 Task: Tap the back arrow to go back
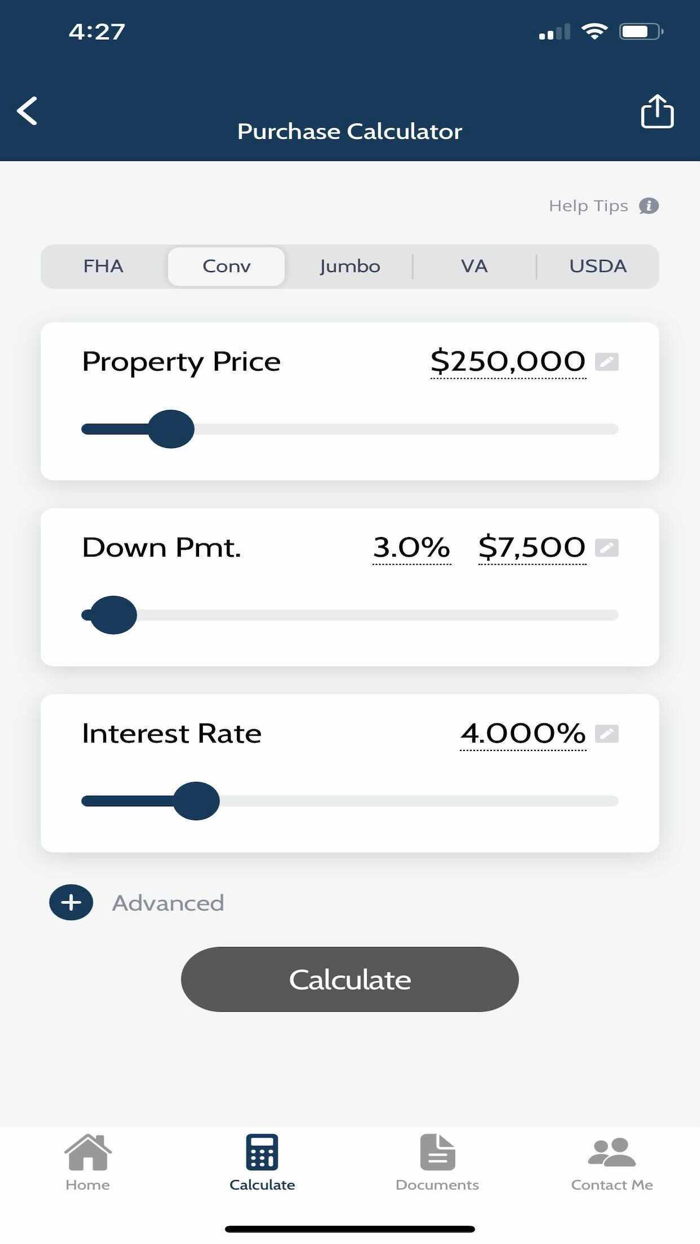click(27, 111)
